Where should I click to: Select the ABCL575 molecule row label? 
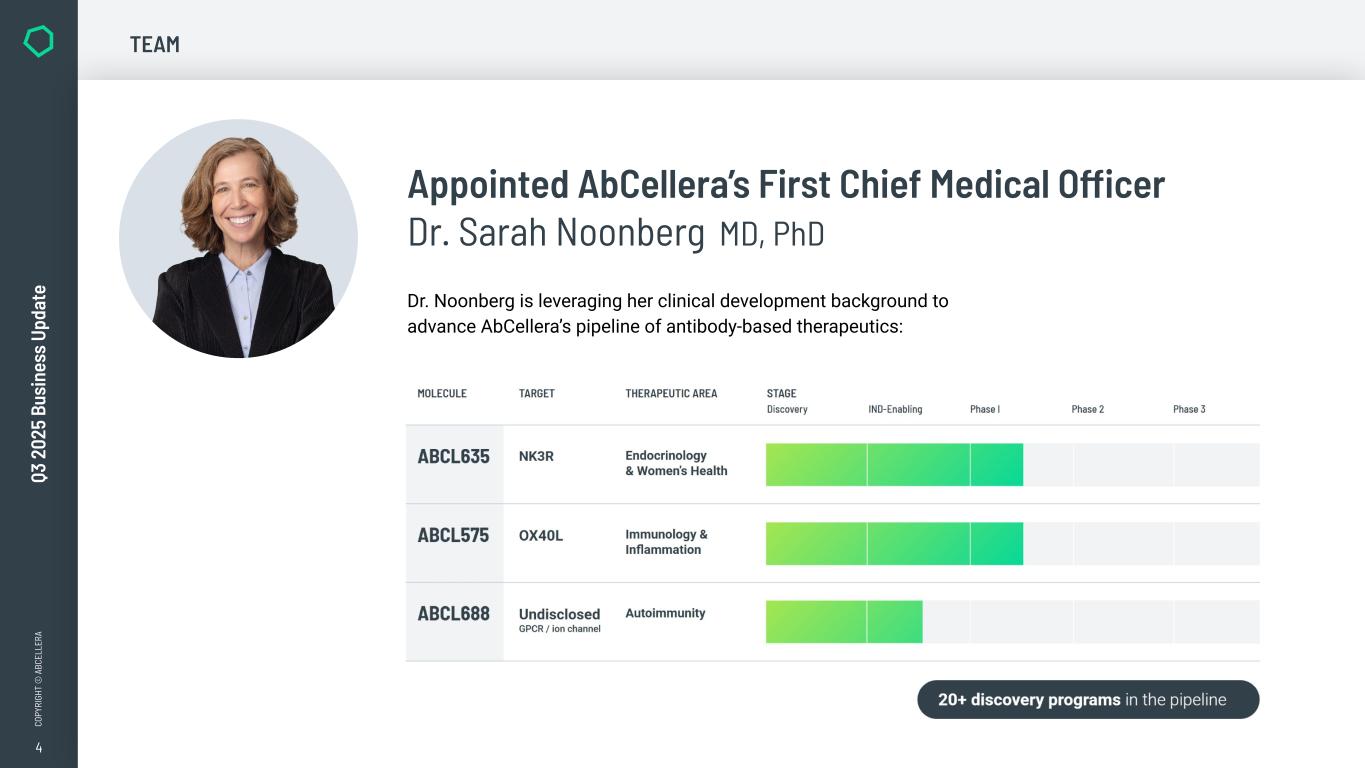(x=453, y=535)
